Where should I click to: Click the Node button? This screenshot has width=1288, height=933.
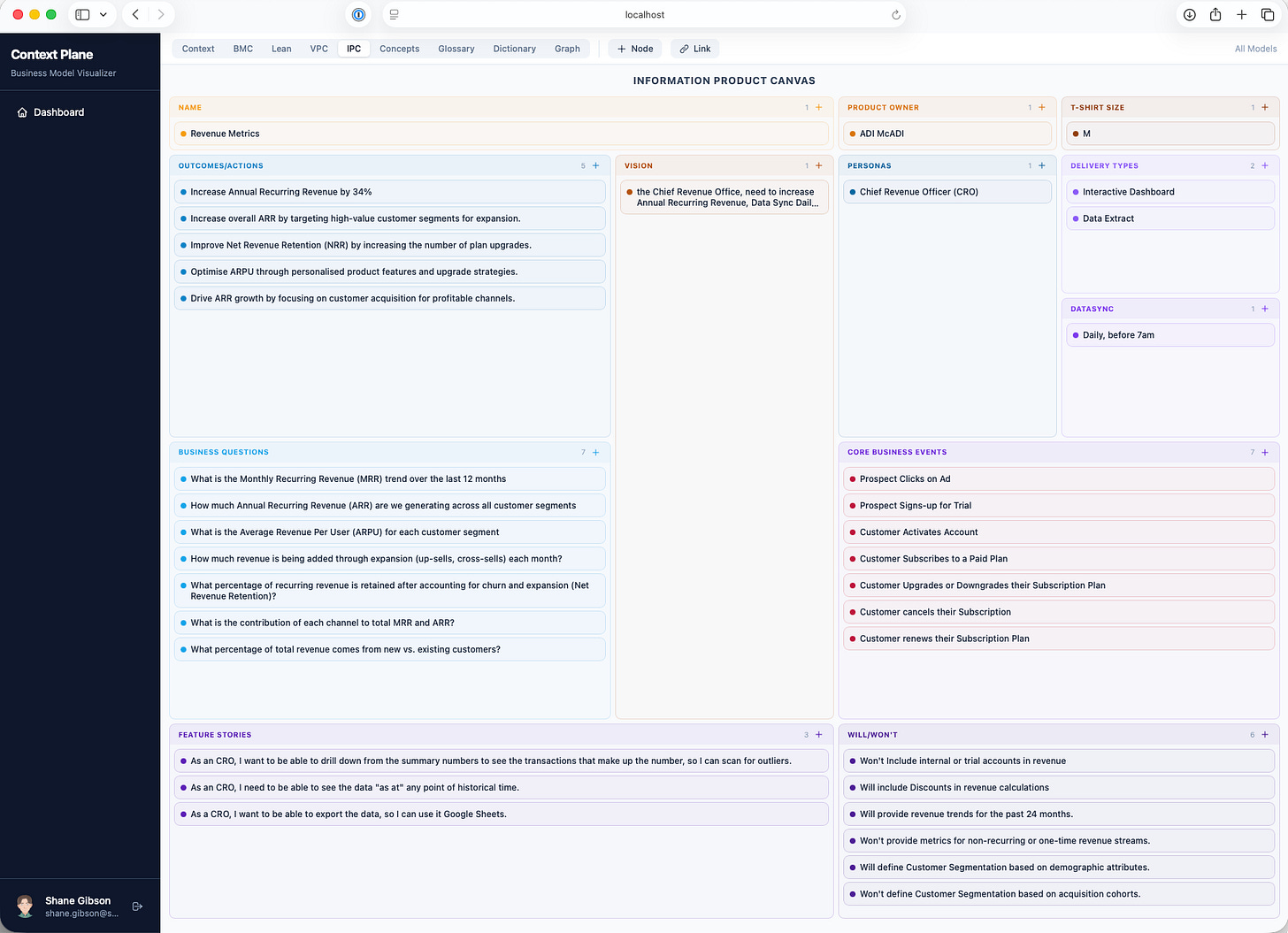[635, 49]
